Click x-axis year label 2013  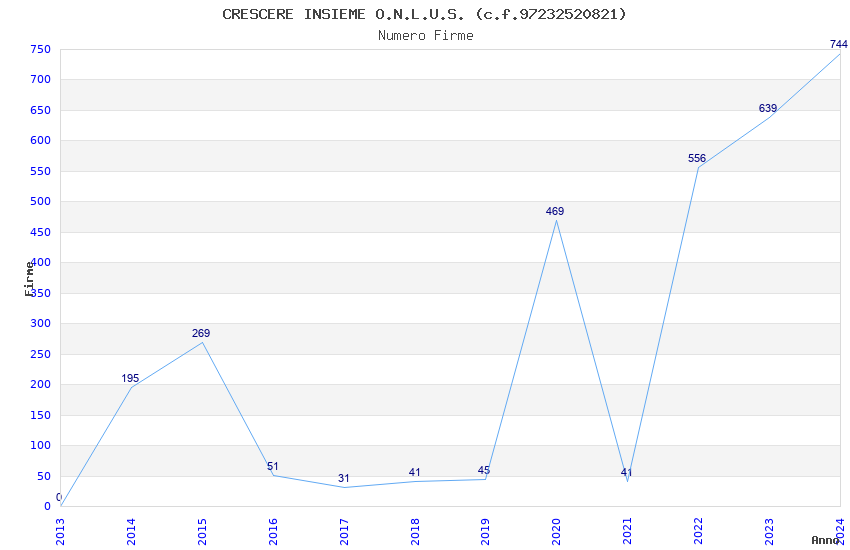(60, 532)
